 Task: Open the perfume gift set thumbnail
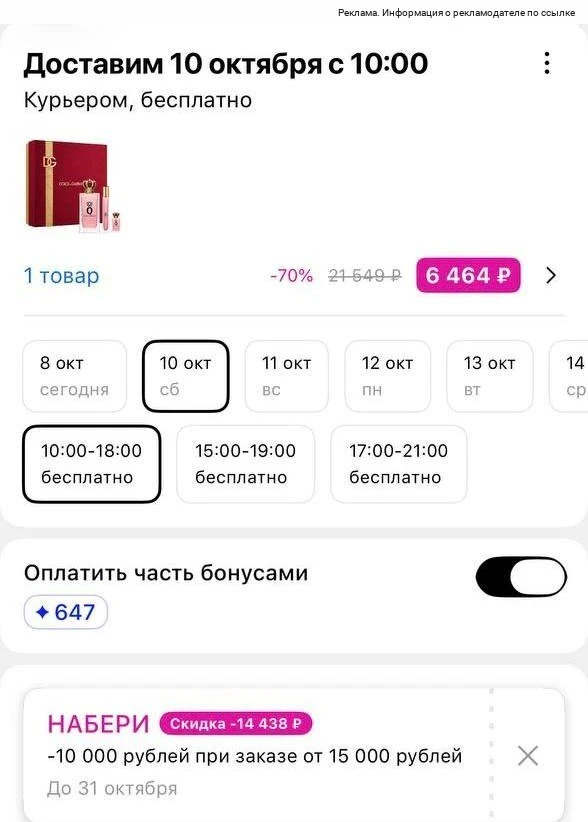(x=73, y=185)
